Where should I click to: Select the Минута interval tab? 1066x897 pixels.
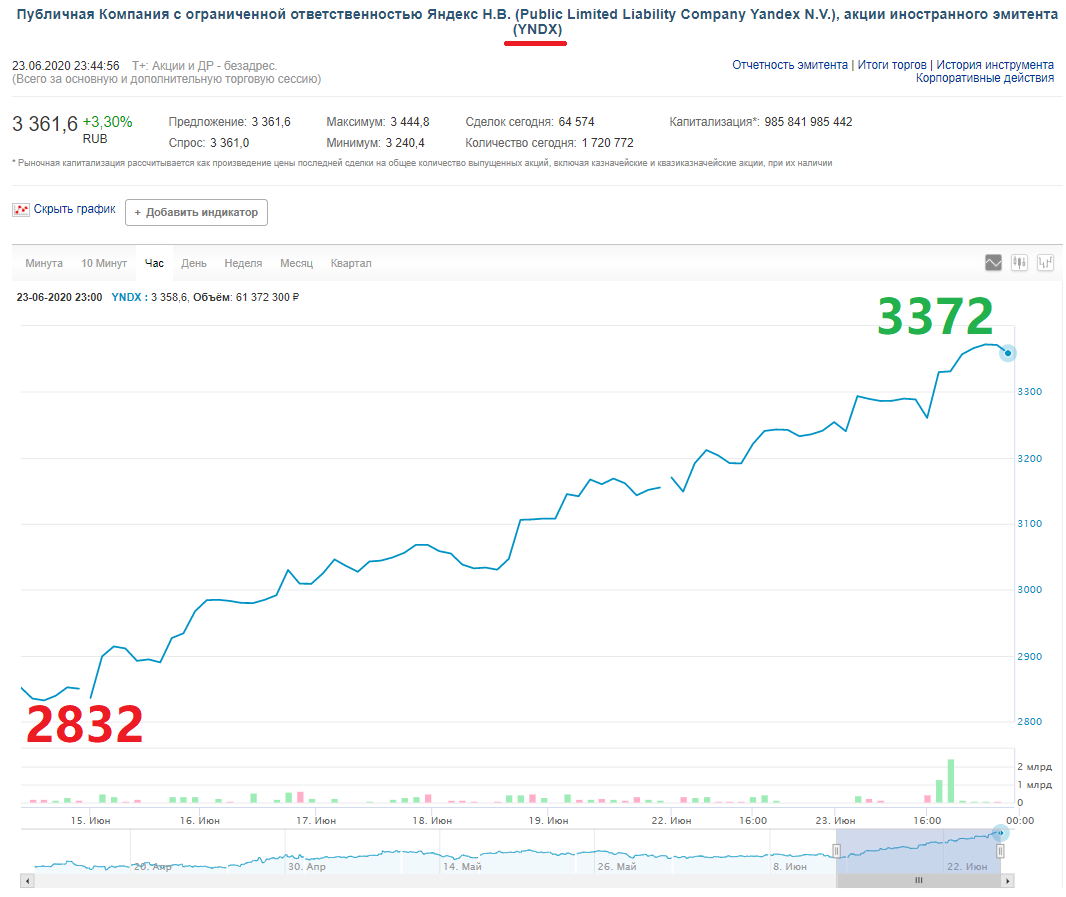(x=44, y=263)
